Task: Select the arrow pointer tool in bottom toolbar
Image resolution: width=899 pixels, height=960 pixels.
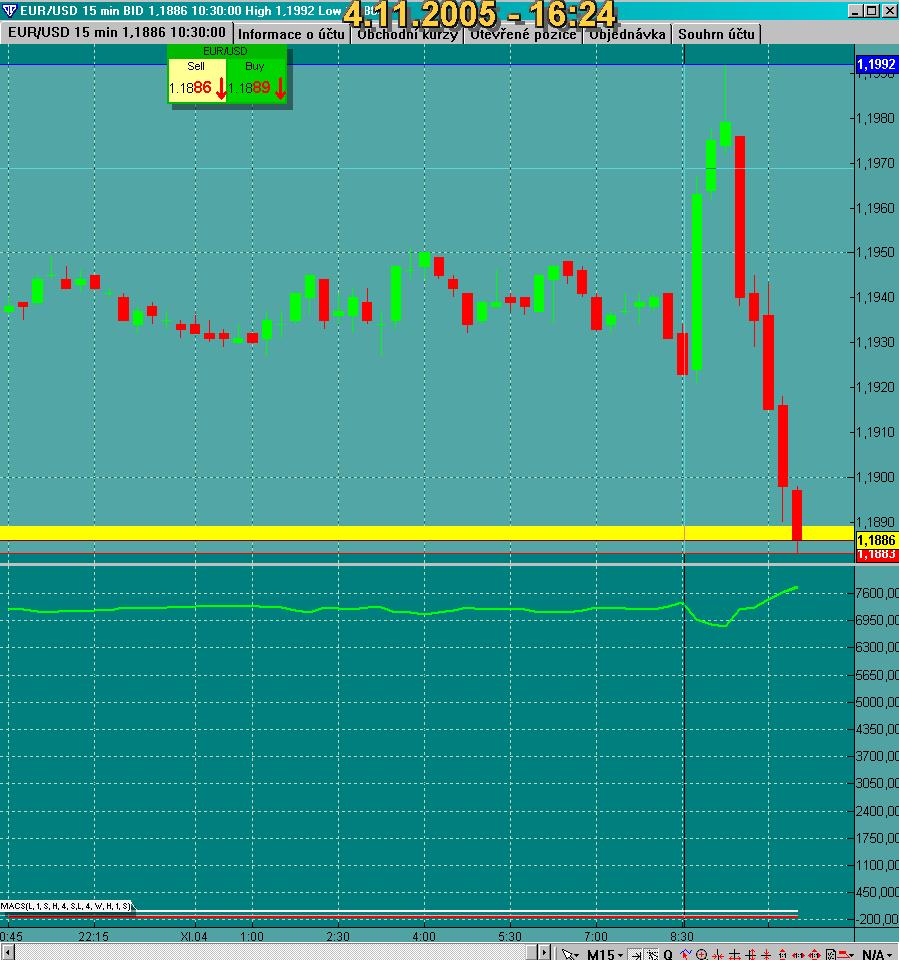Action: click(570, 954)
